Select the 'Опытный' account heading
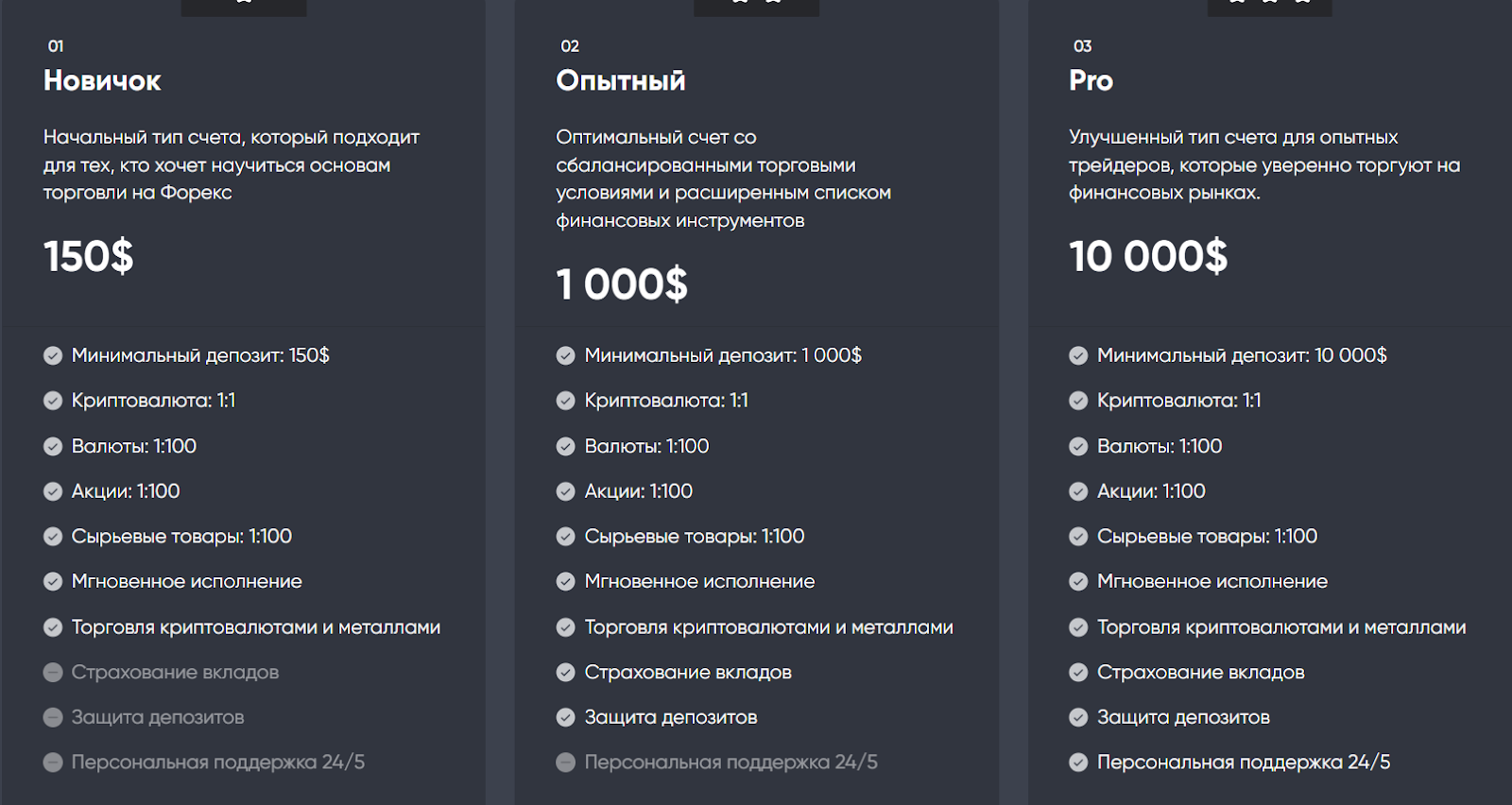The image size is (1512, 805). pos(621,81)
